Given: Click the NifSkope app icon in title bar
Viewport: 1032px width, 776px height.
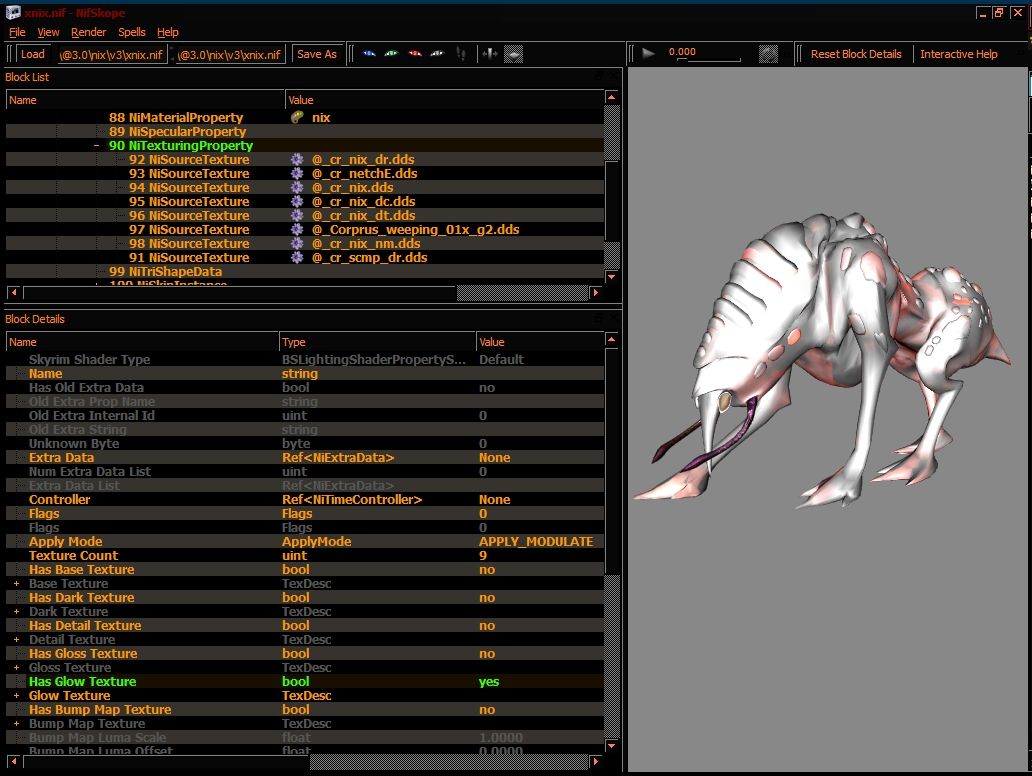Looking at the screenshot, I should (x=13, y=13).
